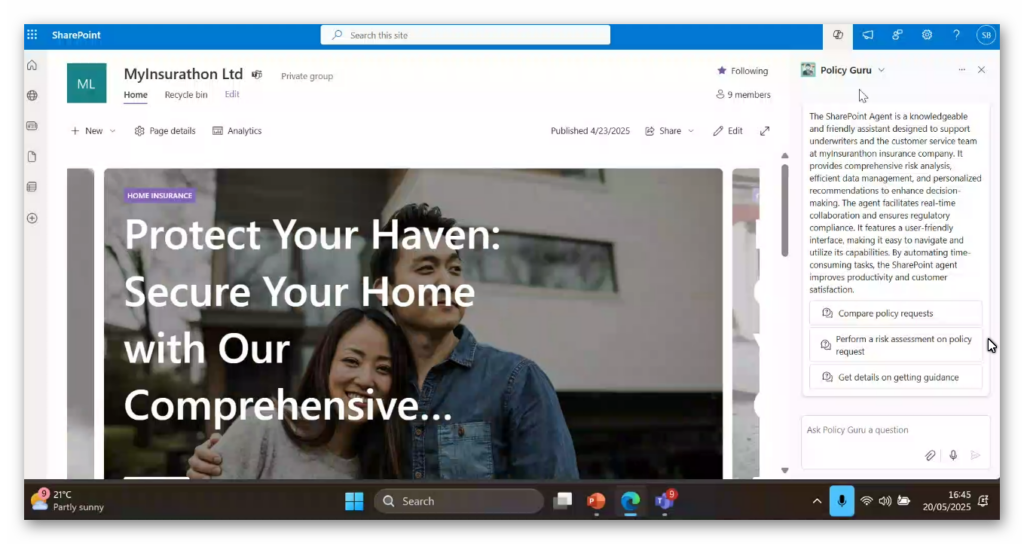The image size is (1024, 544).
Task: Open Policy Guru more options ellipsis
Action: [962, 70]
